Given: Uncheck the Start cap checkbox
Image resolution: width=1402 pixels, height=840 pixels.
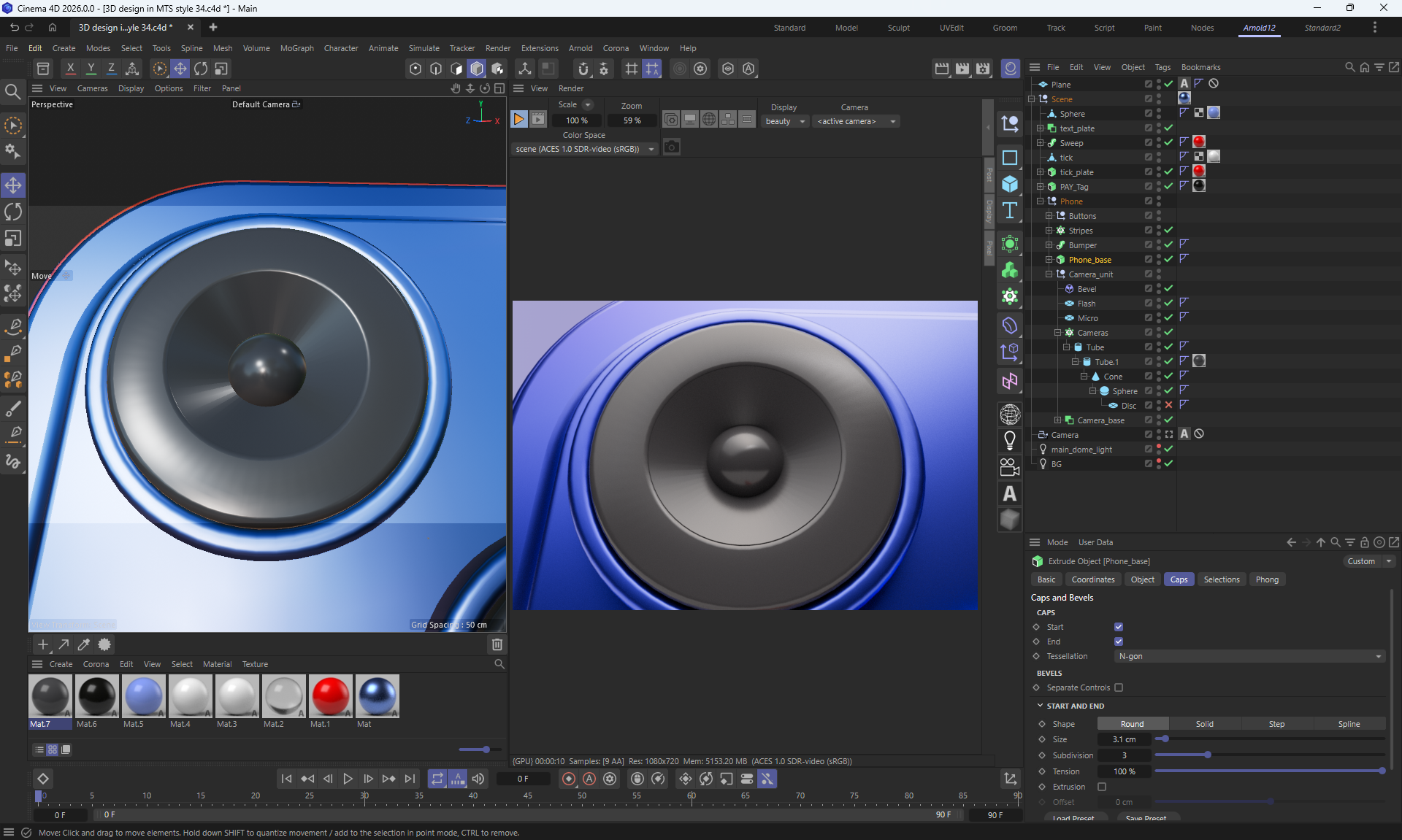Looking at the screenshot, I should tap(1119, 627).
